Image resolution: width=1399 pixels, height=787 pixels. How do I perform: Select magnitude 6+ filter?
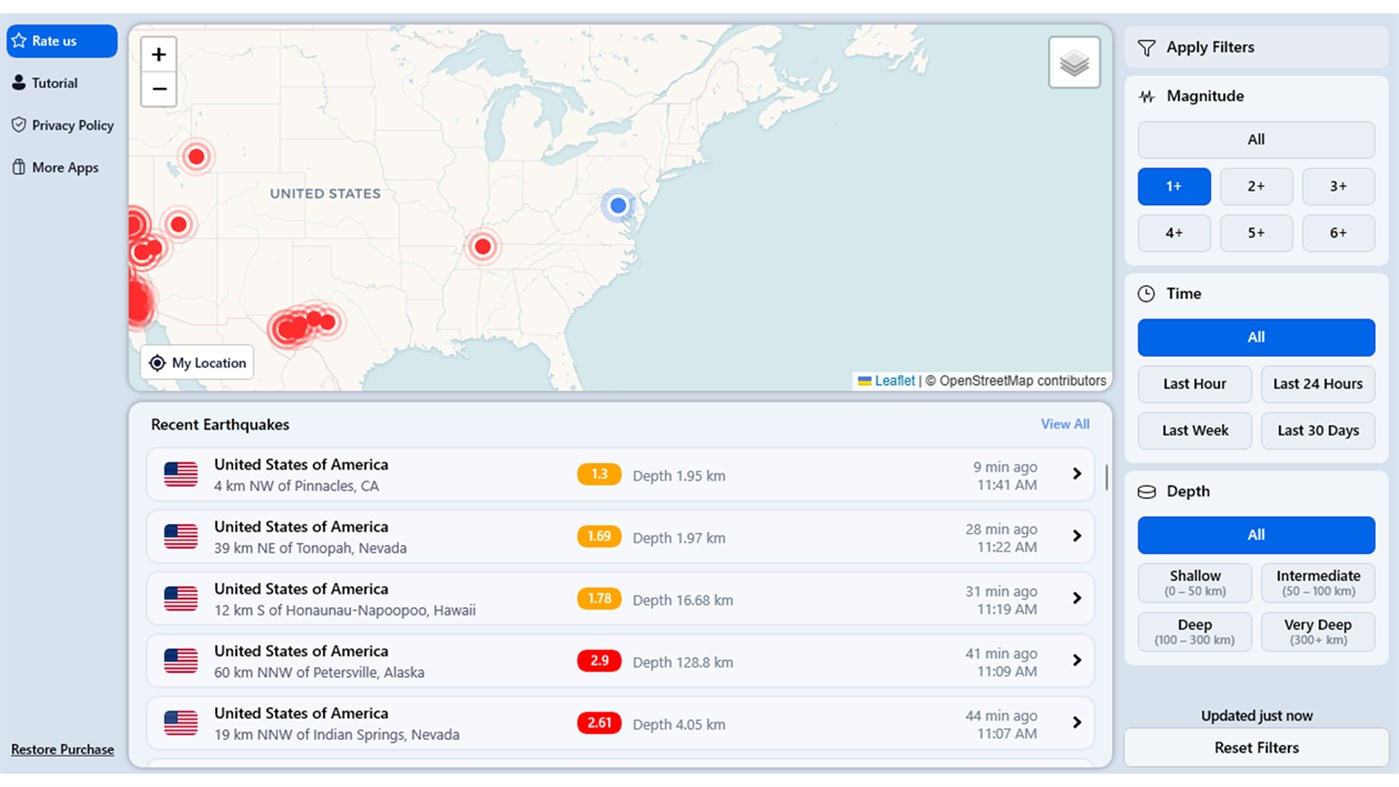pyautogui.click(x=1338, y=233)
